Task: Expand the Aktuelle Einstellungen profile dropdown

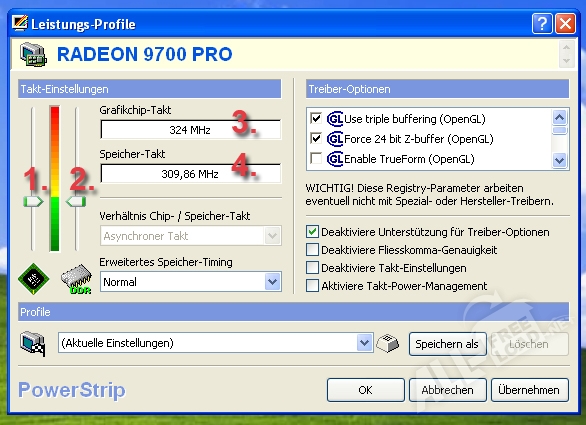Action: point(216,343)
